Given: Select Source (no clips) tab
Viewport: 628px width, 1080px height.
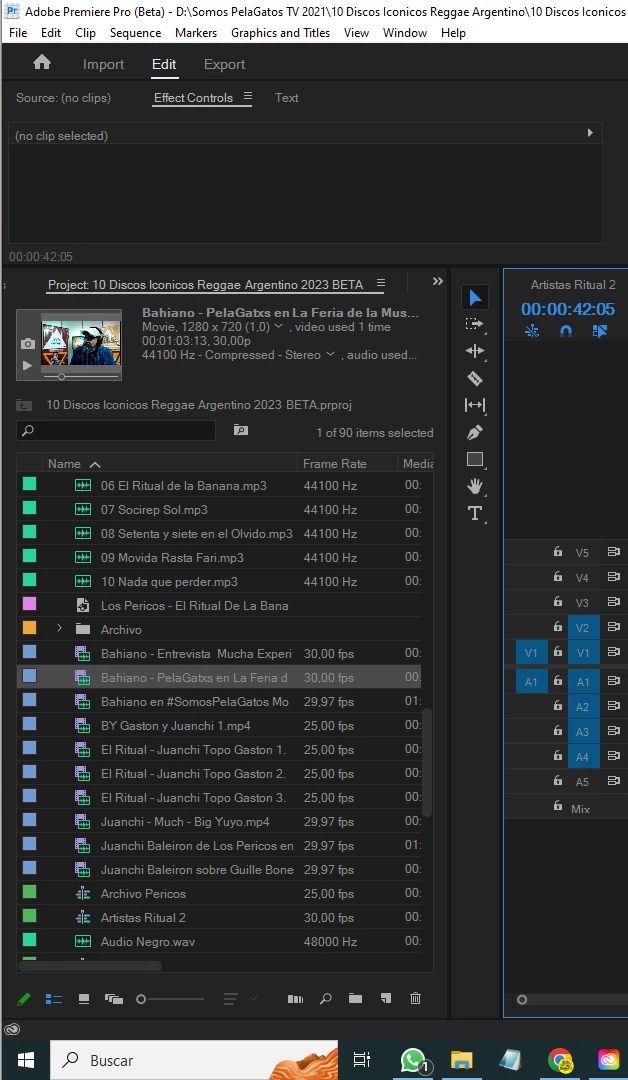Looking at the screenshot, I should click(x=63, y=98).
